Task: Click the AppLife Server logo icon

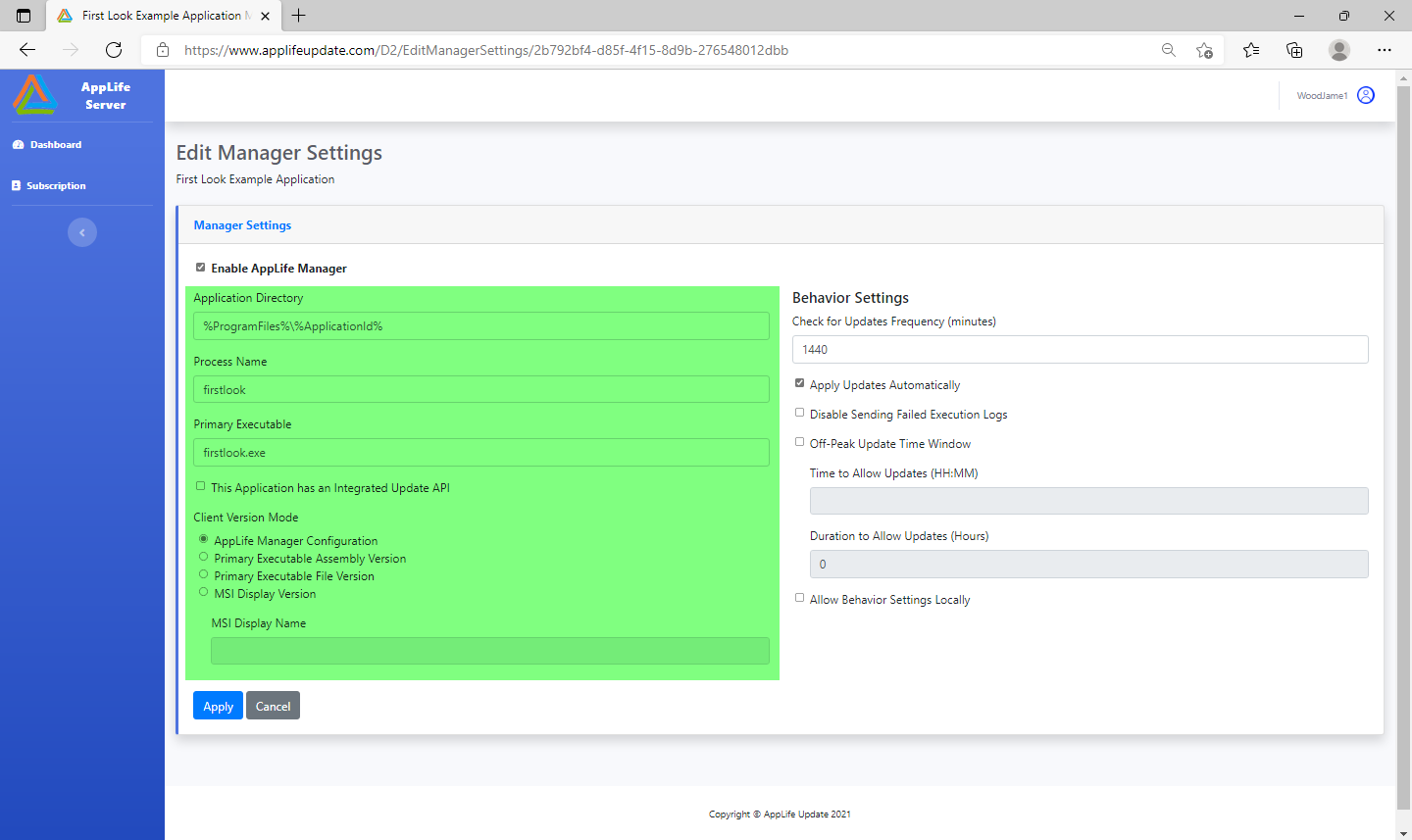Action: click(34, 95)
